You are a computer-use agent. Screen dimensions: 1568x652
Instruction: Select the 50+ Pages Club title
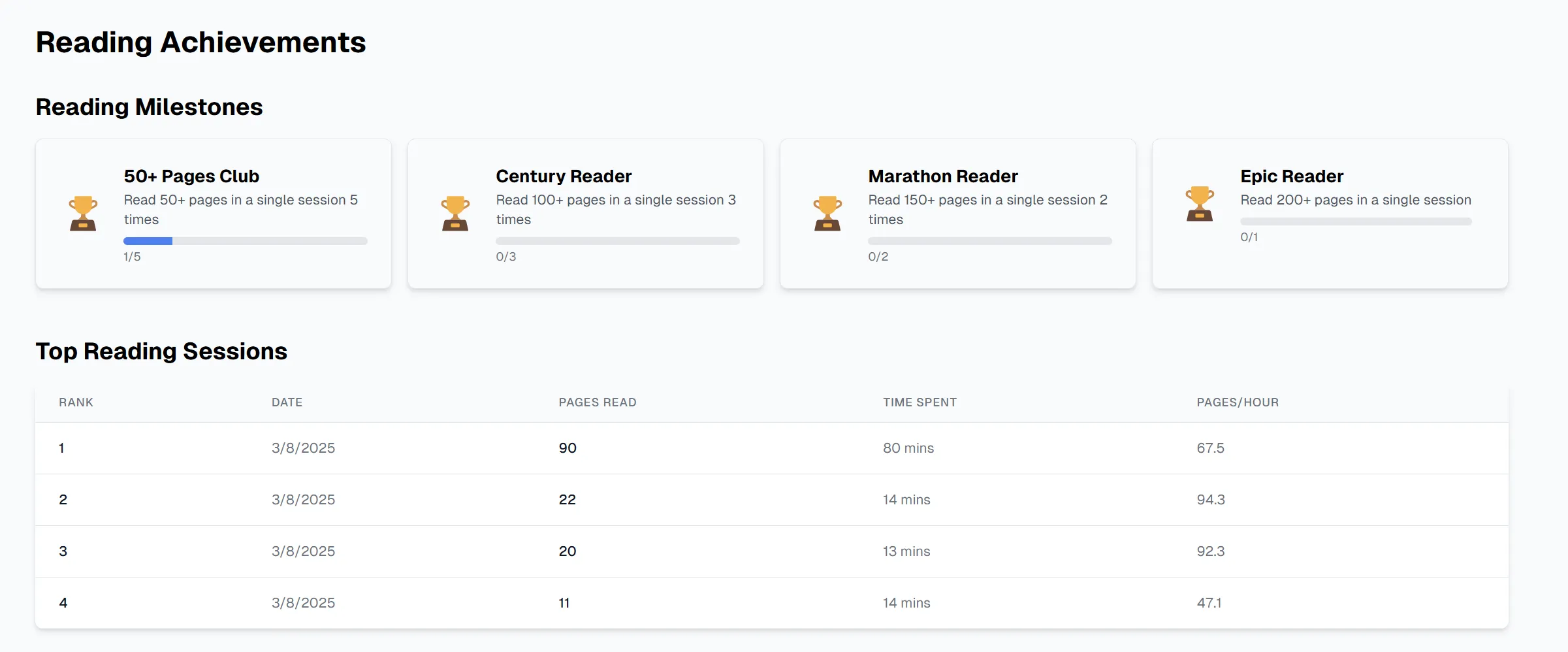[191, 176]
